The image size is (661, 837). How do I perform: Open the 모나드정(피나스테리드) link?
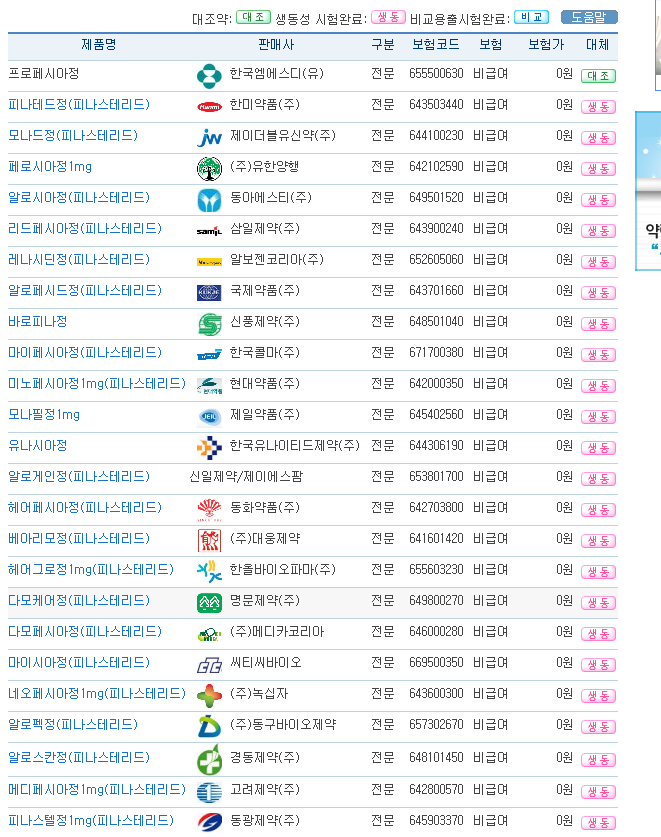(73, 136)
